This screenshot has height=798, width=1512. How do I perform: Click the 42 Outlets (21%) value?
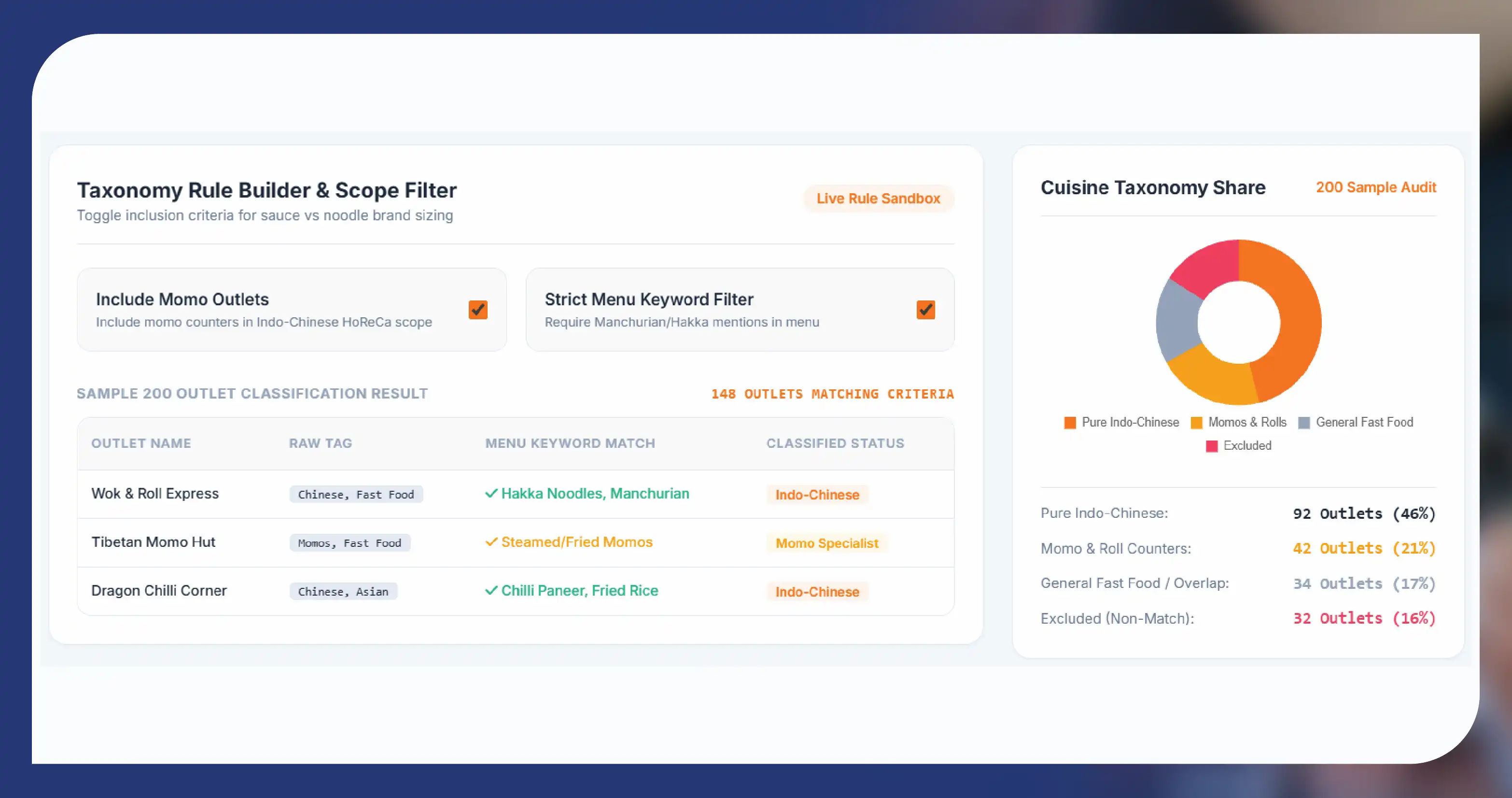1364,548
